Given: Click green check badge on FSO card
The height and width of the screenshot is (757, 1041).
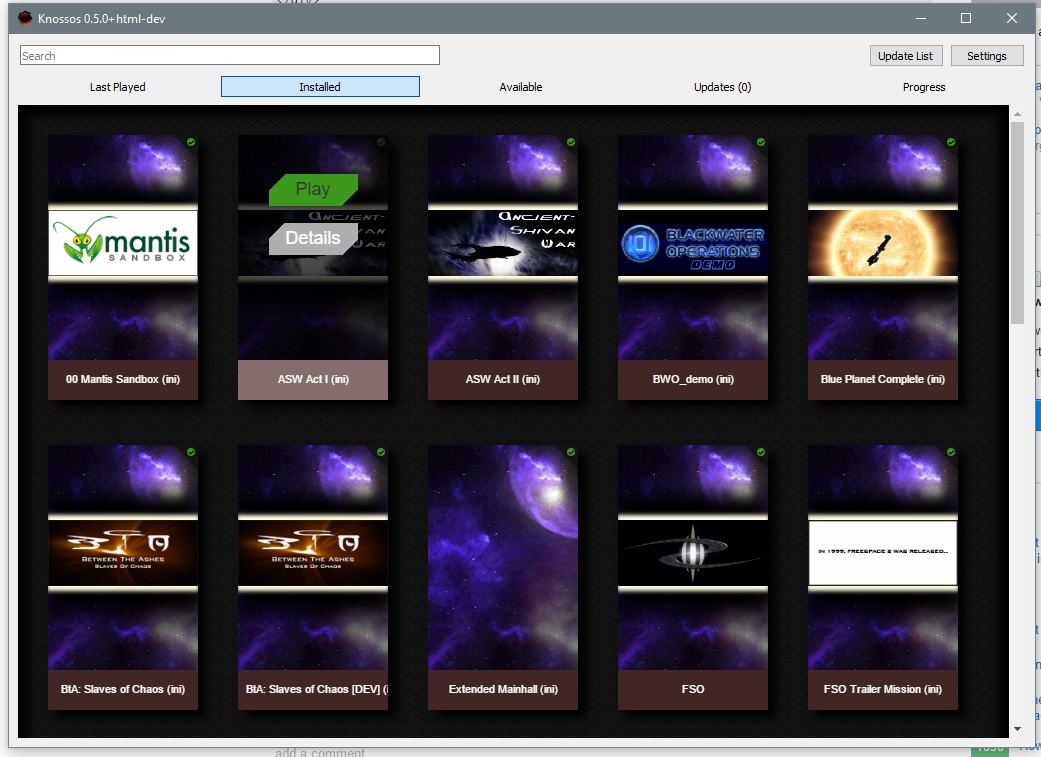Looking at the screenshot, I should pyautogui.click(x=761, y=452).
